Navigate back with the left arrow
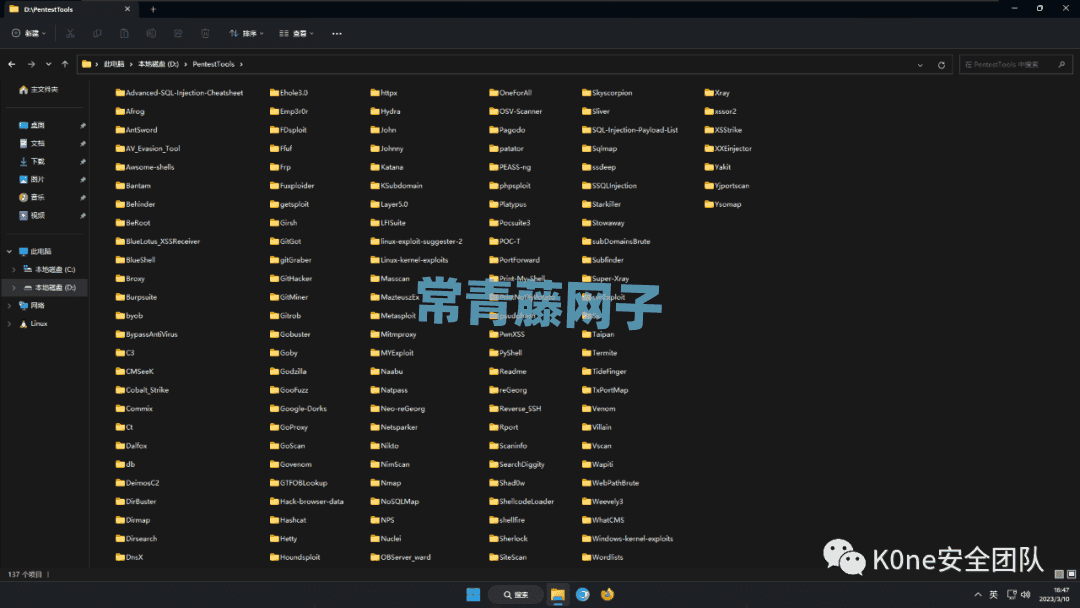 point(12,64)
